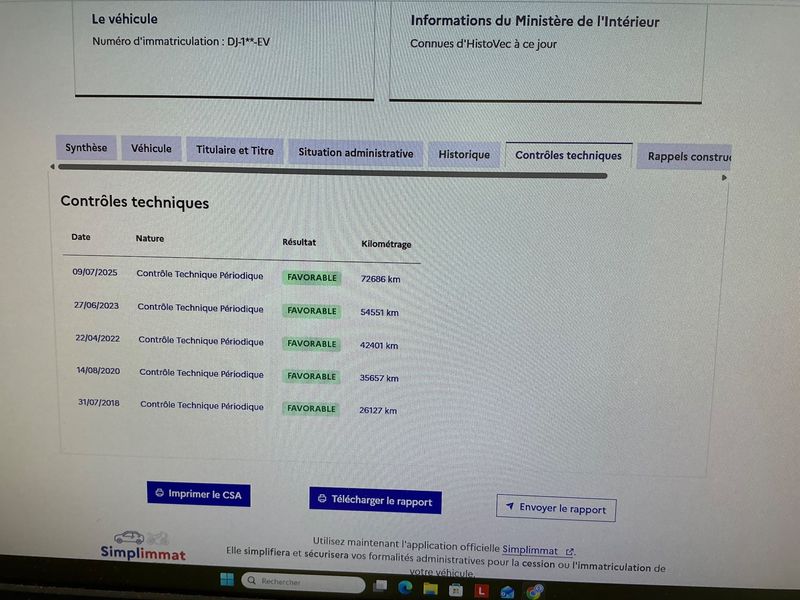Image resolution: width=800 pixels, height=600 pixels.
Task: Click the Kilométrage column header
Action: pos(386,244)
